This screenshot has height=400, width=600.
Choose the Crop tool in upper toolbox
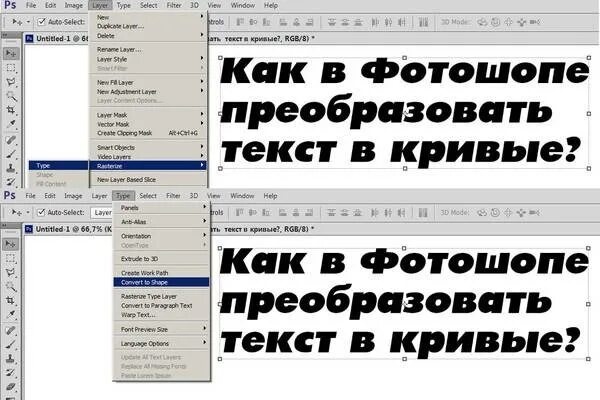coord(11,110)
